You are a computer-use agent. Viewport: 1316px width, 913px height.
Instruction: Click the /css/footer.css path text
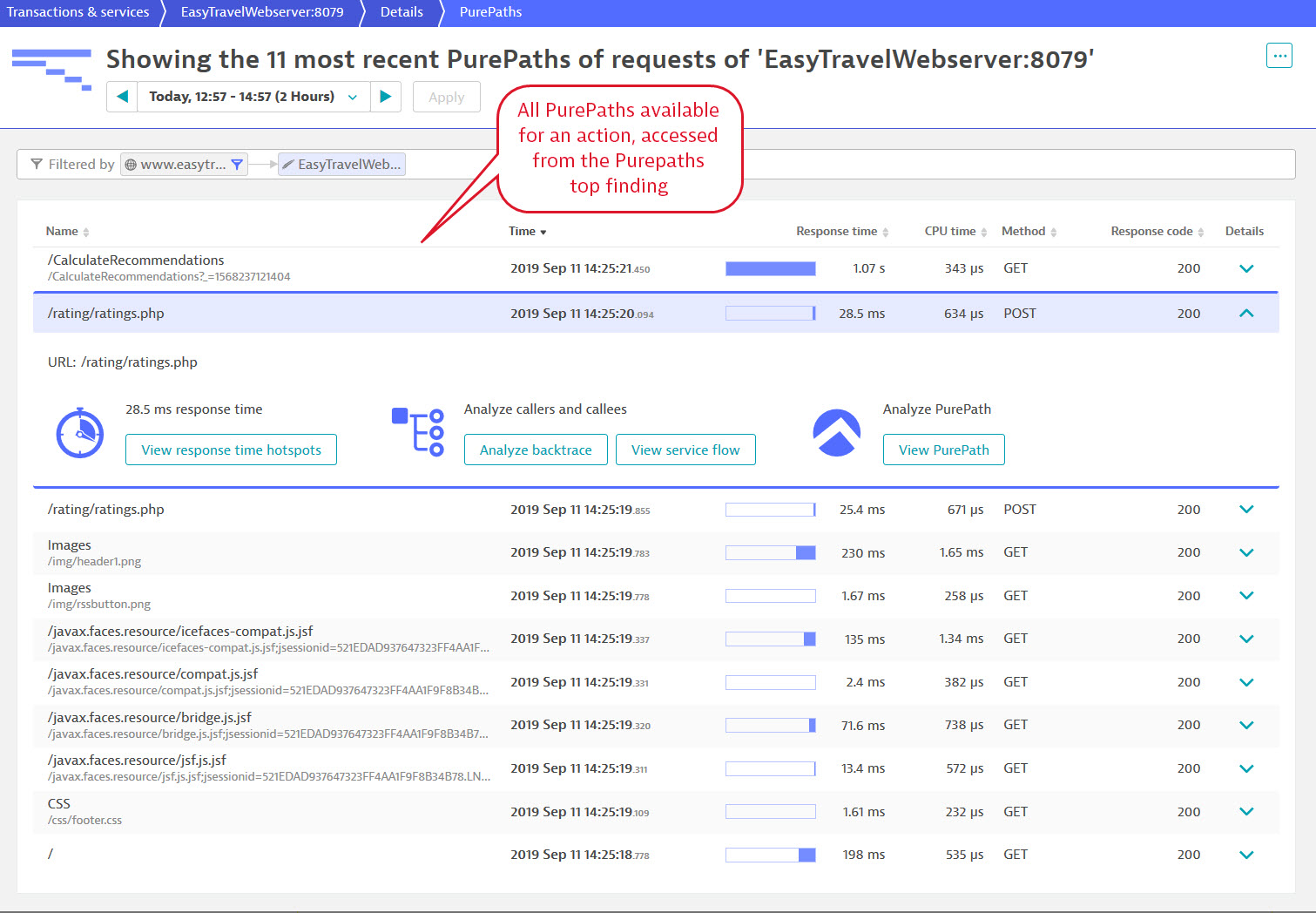(x=84, y=820)
